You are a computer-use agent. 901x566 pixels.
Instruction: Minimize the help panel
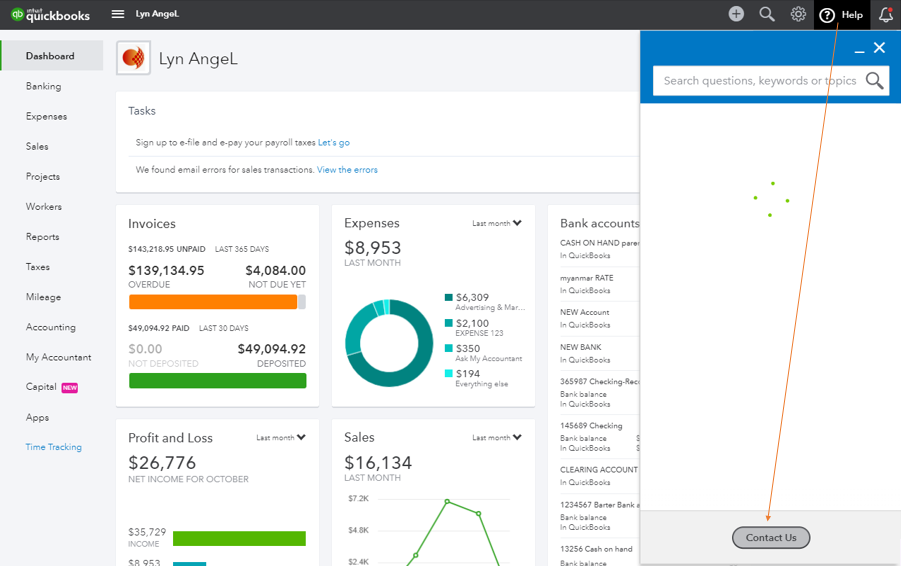pos(860,50)
